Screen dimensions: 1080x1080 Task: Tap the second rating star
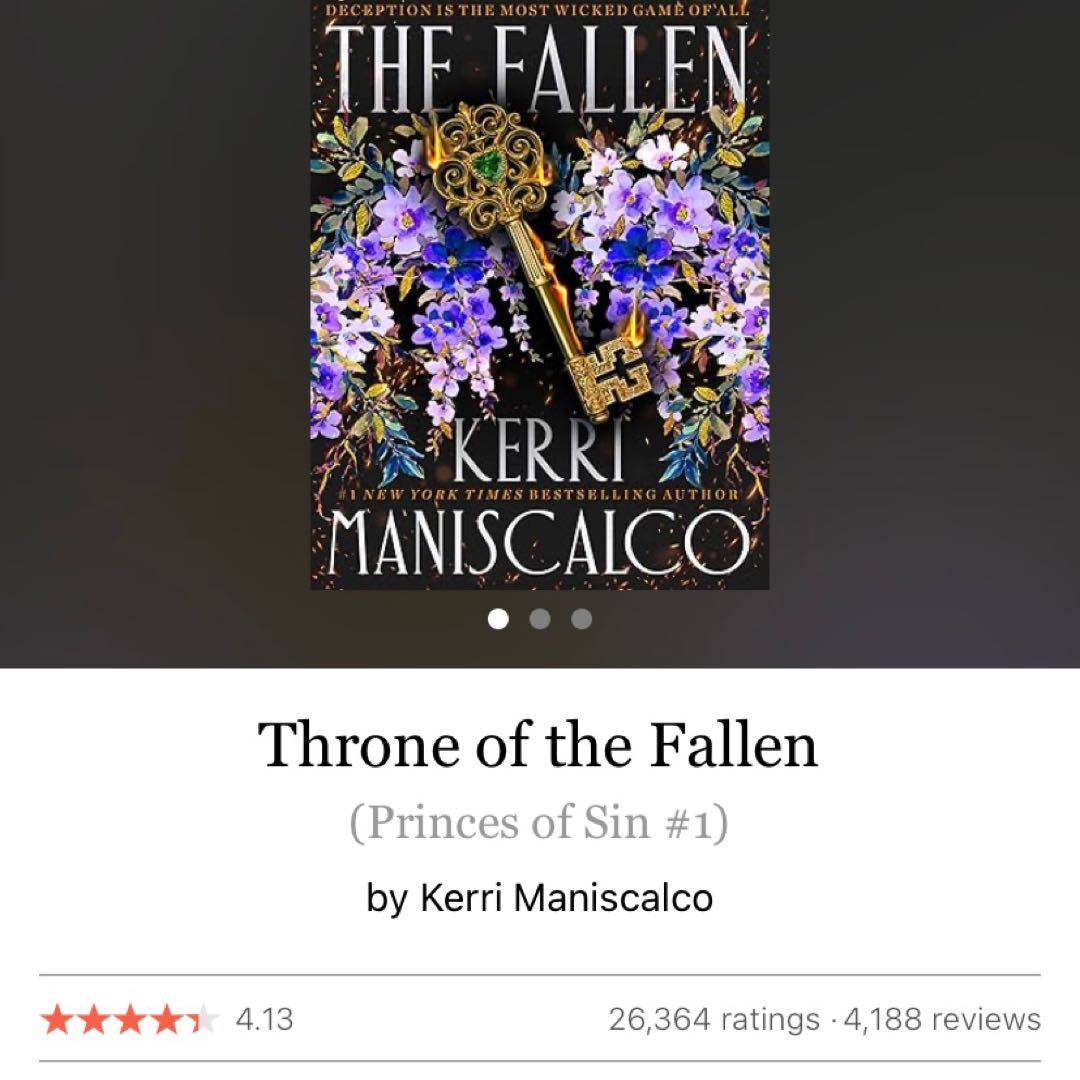tap(93, 1019)
